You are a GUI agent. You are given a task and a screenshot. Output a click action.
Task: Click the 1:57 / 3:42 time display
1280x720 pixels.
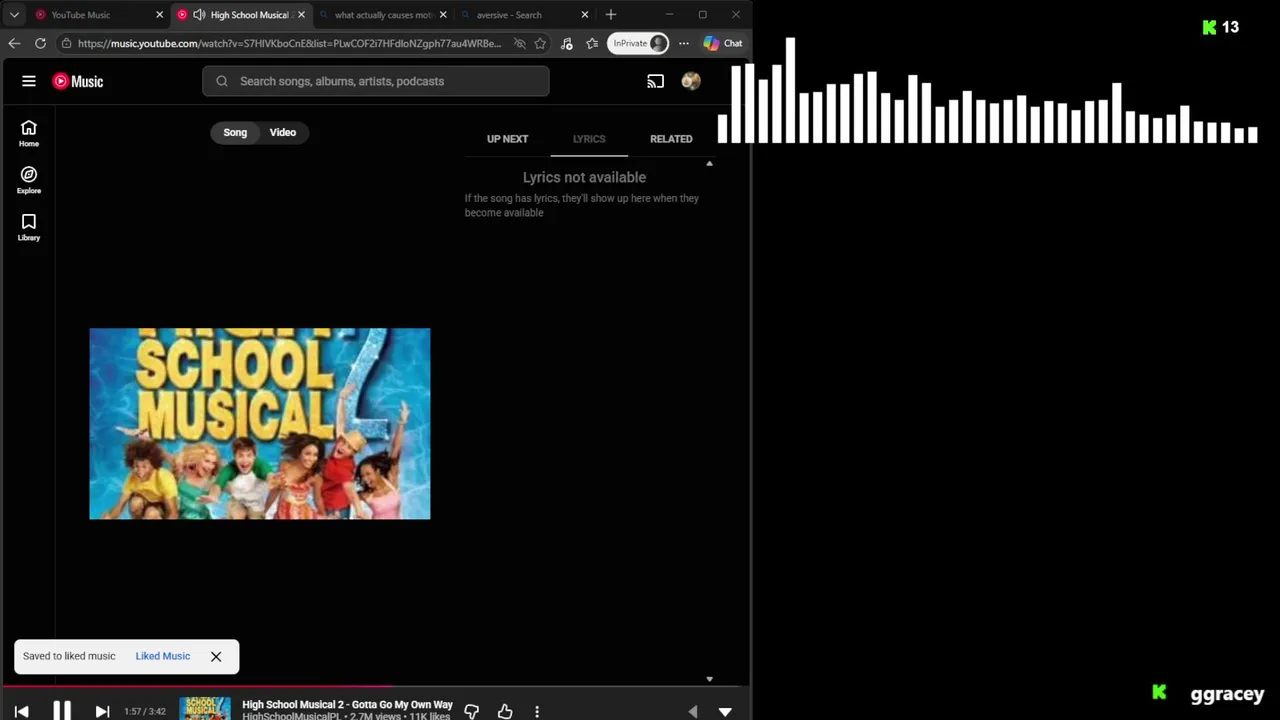coord(145,712)
